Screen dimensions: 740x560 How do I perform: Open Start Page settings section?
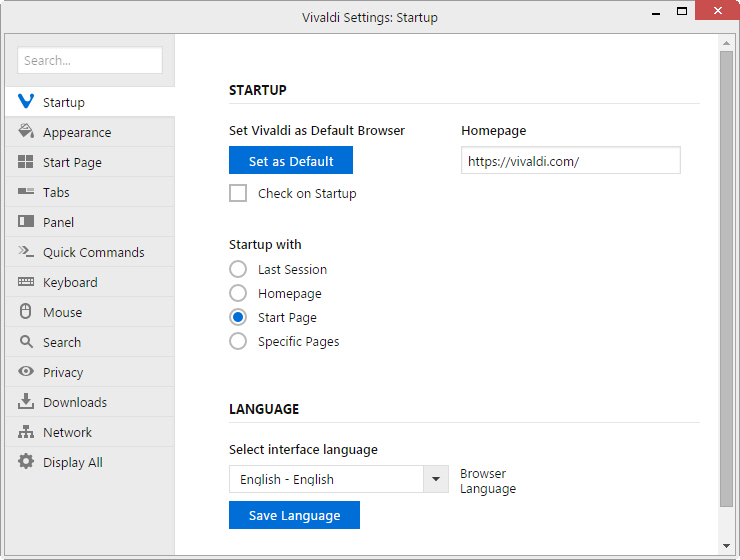pos(90,162)
